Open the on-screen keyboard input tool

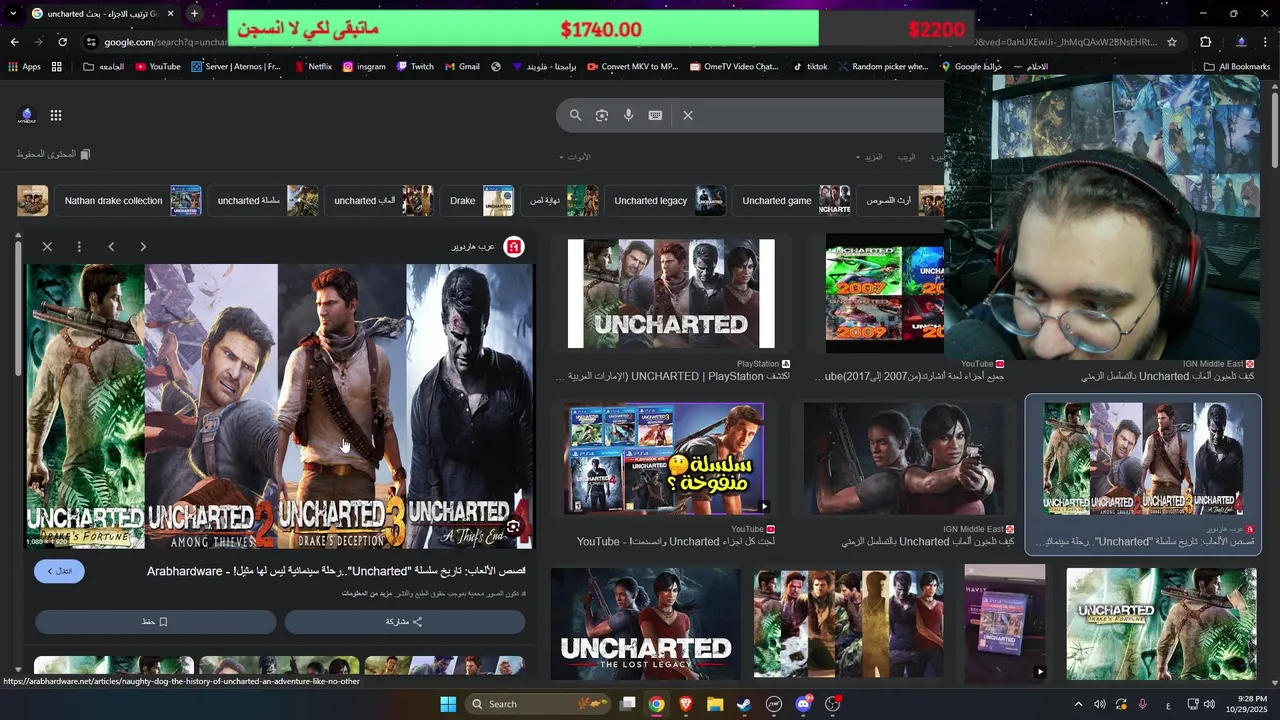click(x=655, y=115)
